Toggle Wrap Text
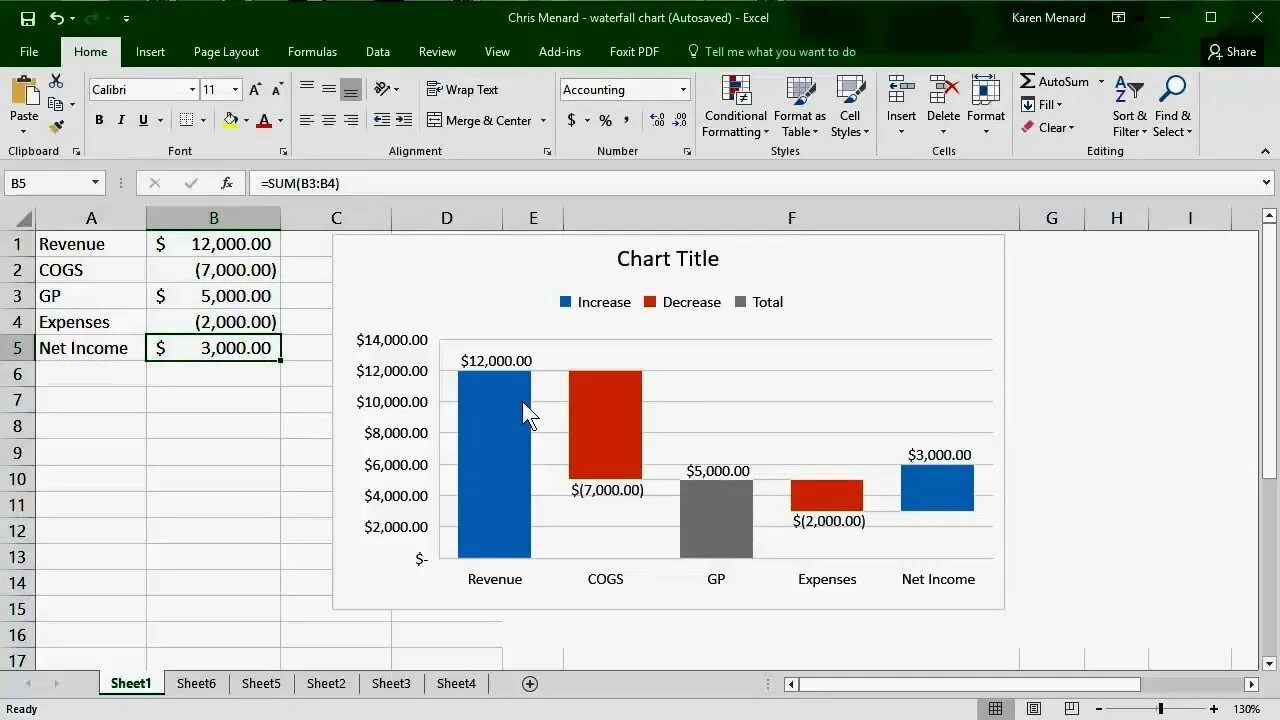 click(462, 90)
